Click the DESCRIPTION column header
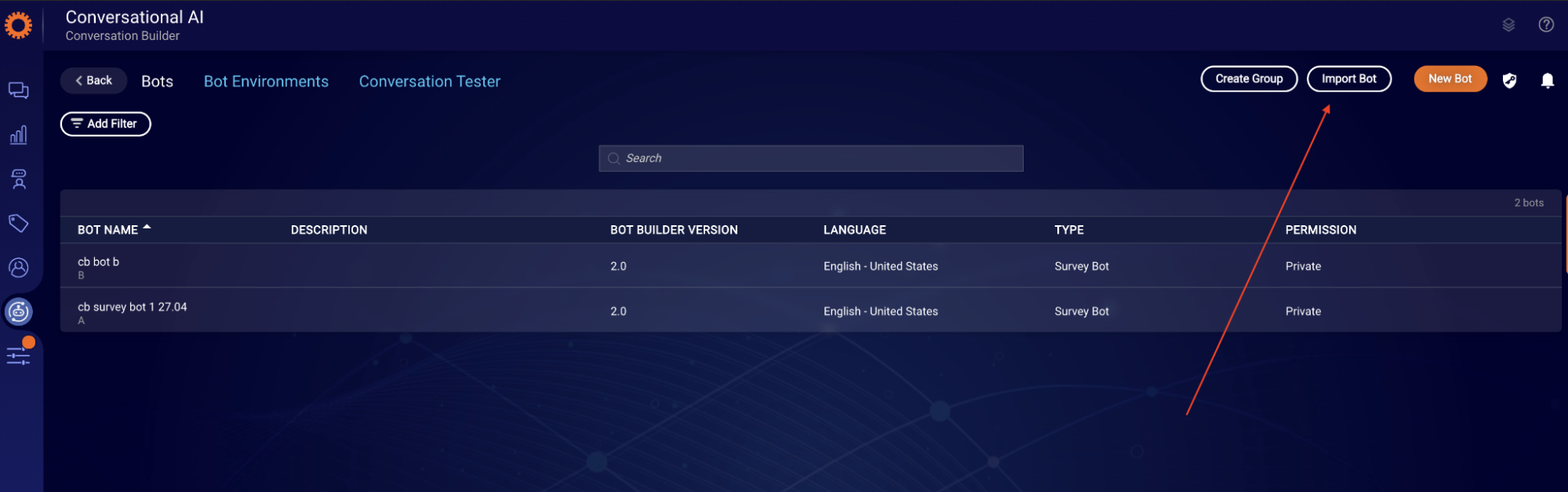The height and width of the screenshot is (492, 1568). (x=329, y=230)
